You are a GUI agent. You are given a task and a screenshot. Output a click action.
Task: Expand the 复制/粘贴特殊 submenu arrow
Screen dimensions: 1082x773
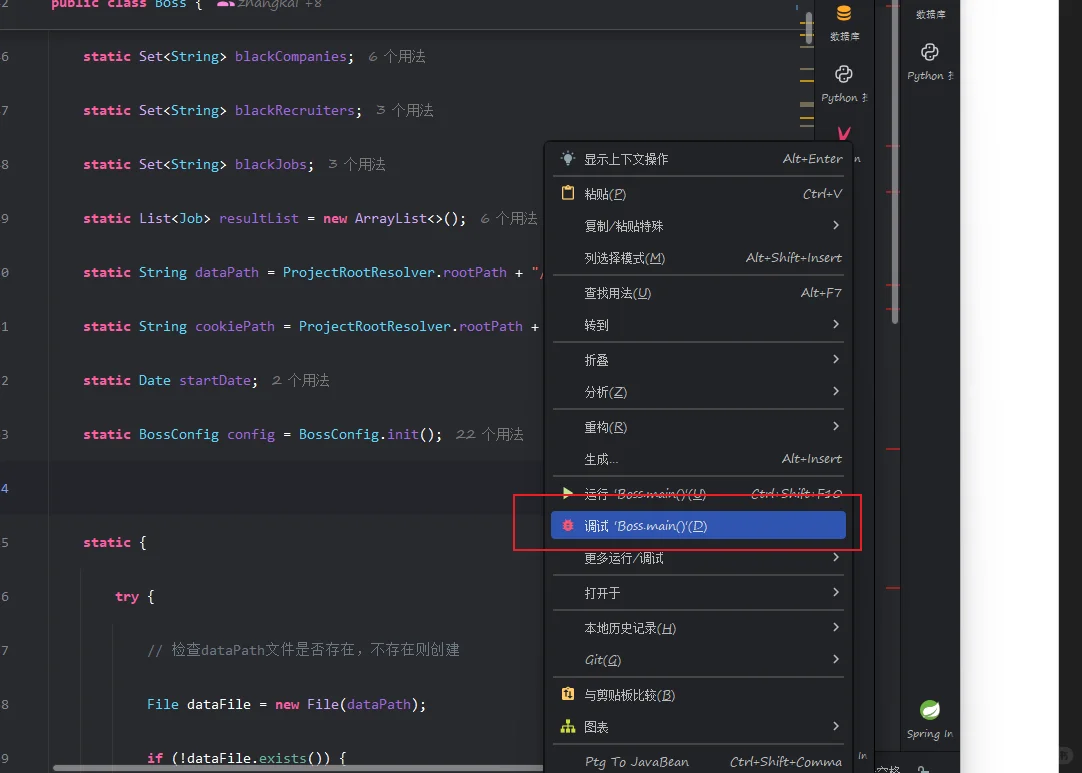[836, 225]
